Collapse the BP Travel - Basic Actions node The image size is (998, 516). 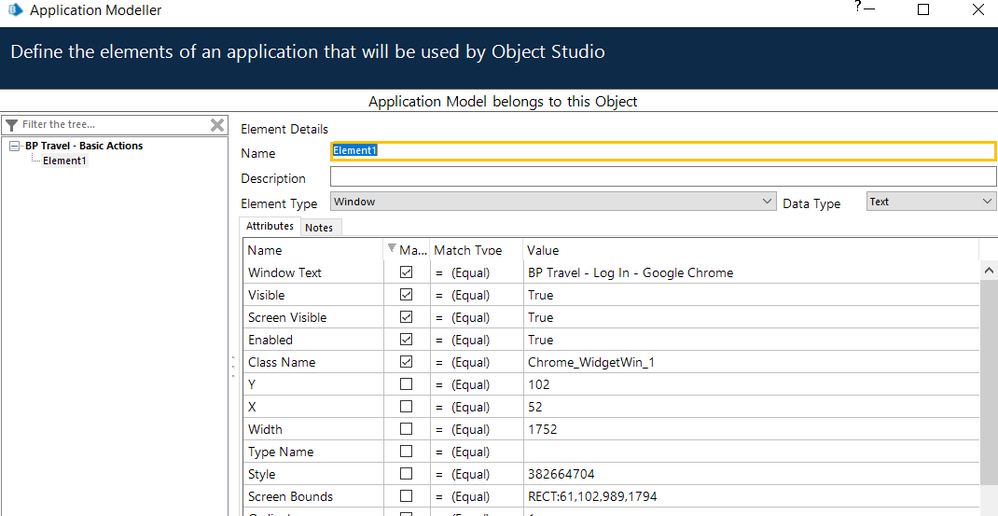coord(15,146)
